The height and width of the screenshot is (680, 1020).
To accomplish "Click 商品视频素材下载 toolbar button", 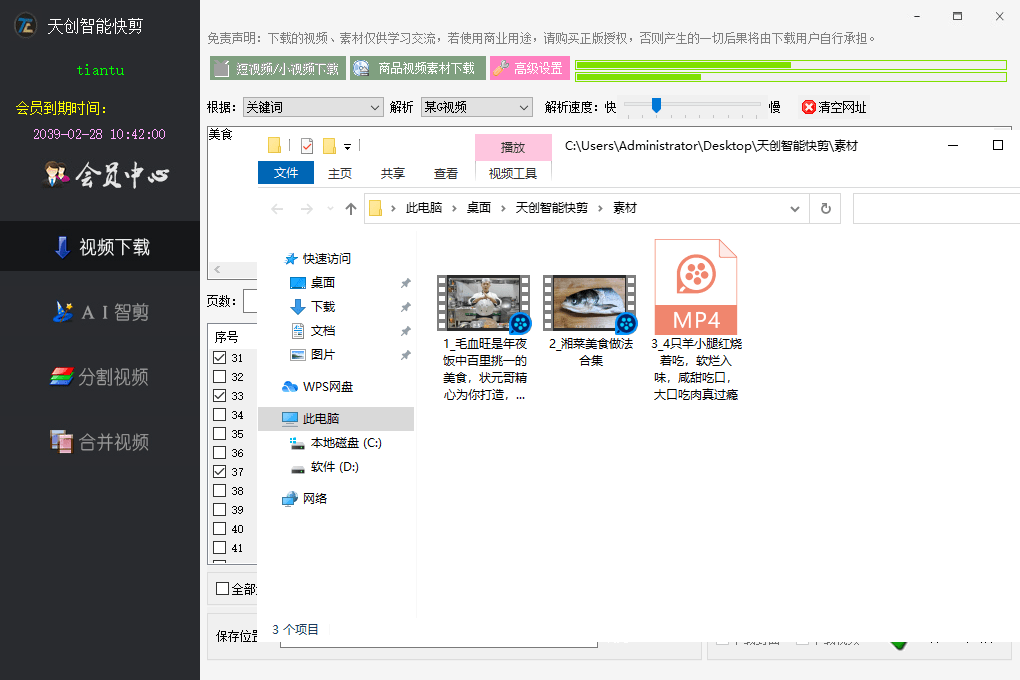I will click(x=418, y=68).
